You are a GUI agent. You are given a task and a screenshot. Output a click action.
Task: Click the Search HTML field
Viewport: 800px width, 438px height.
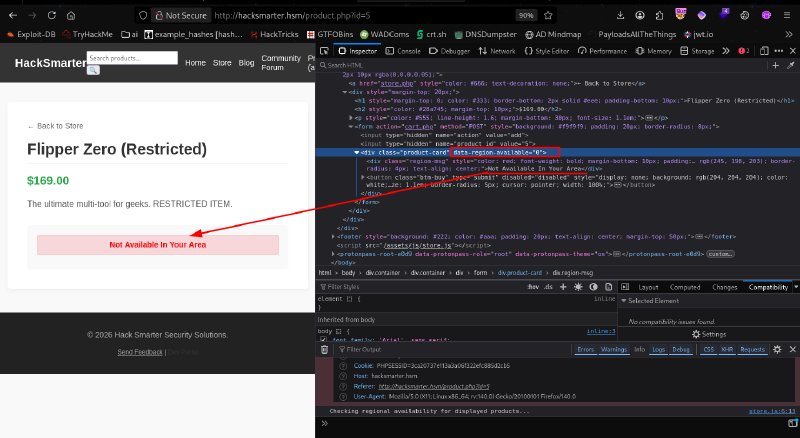tap(543, 65)
